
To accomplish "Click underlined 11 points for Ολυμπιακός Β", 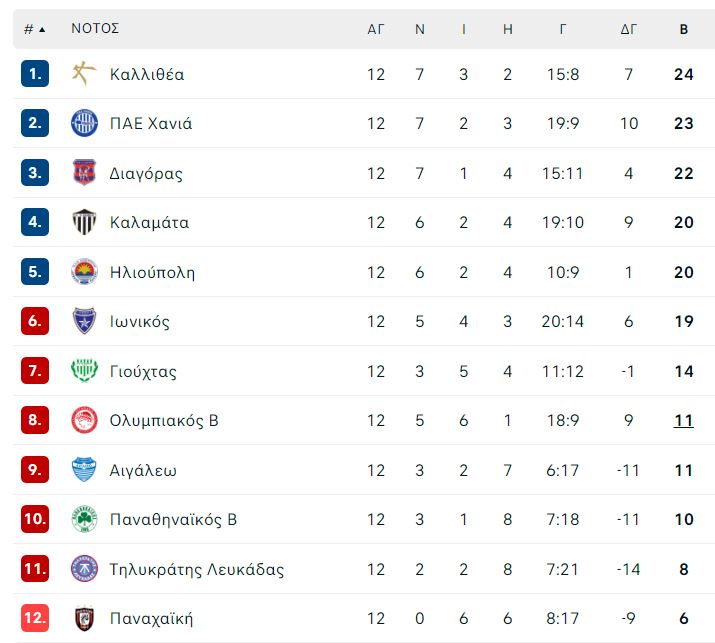I will (x=684, y=420).
